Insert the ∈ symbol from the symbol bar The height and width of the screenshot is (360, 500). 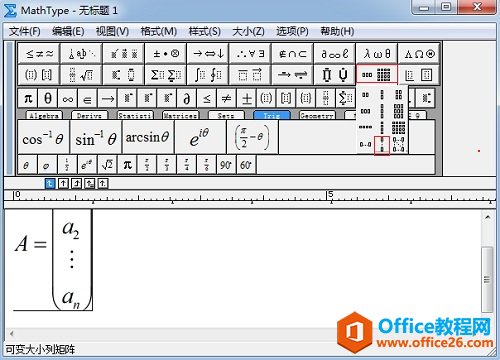pyautogui.click(x=87, y=98)
